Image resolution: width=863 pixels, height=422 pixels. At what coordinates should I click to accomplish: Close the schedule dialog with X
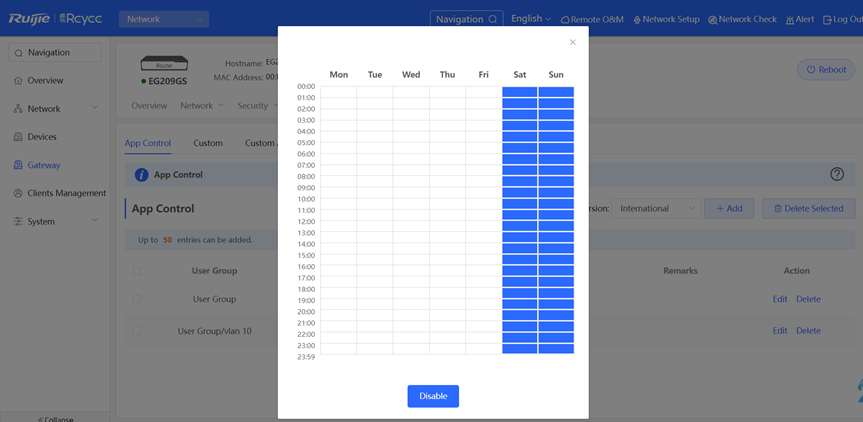pos(572,42)
